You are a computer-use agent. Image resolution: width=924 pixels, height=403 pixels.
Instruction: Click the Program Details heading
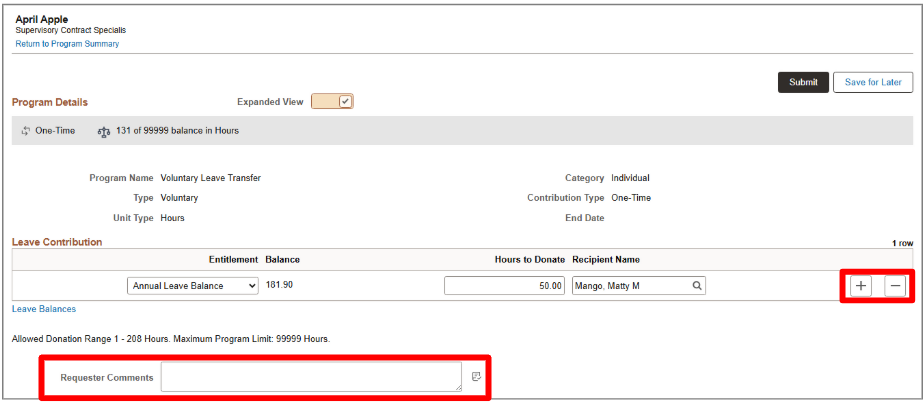[50, 103]
